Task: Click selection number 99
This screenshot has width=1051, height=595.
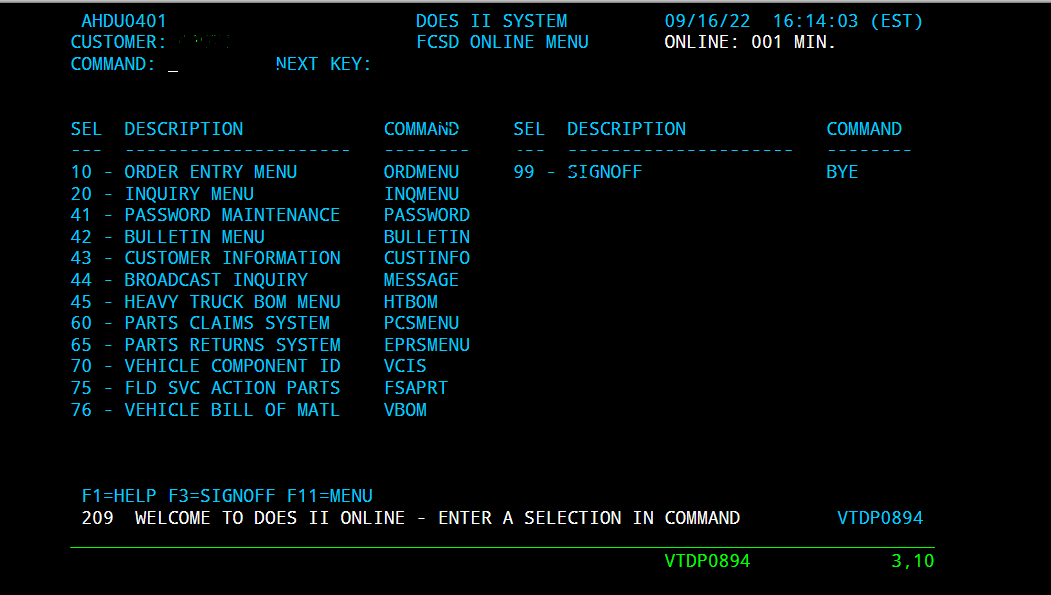Action: (524, 172)
